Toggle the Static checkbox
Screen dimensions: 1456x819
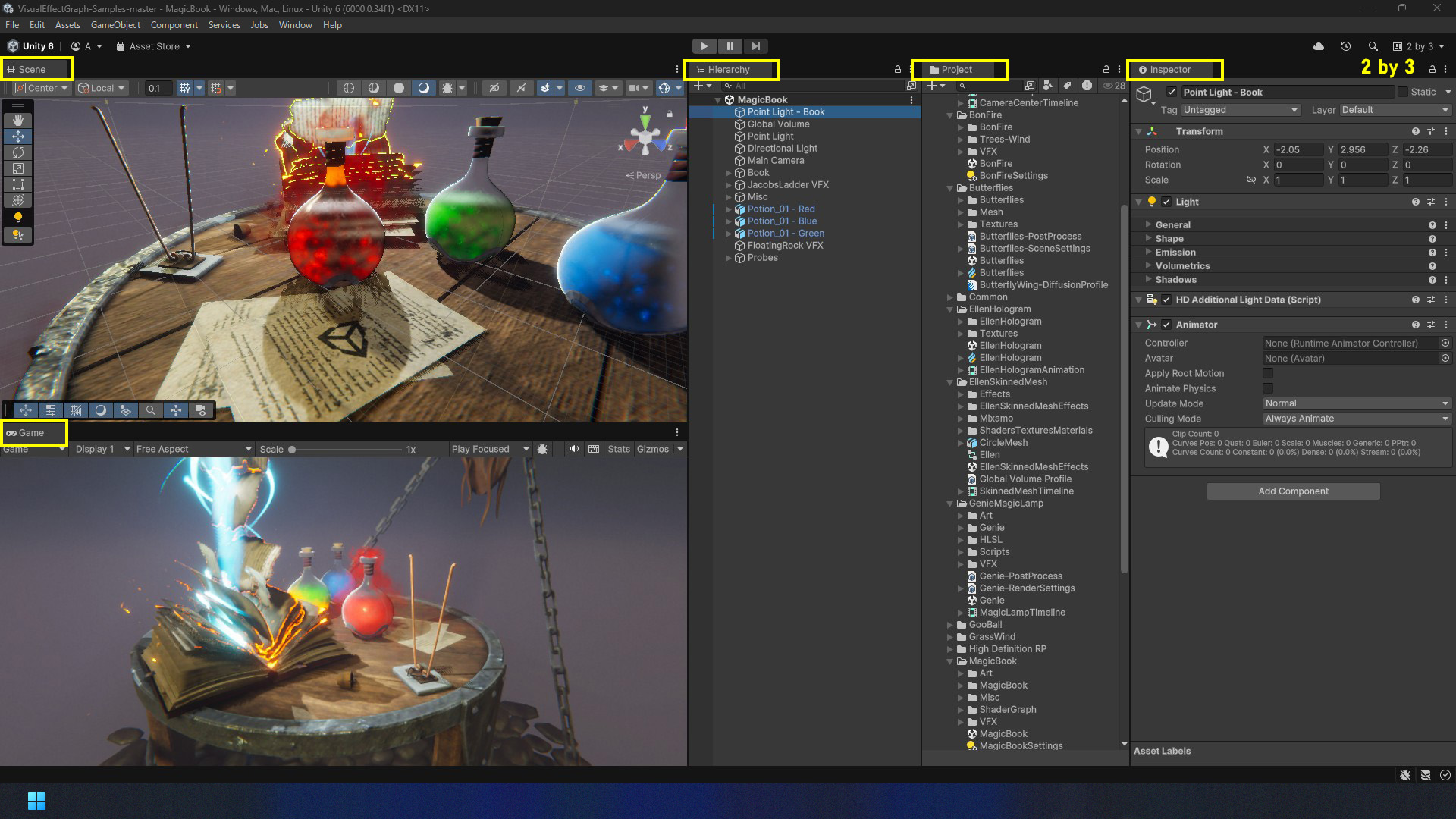(x=1403, y=92)
